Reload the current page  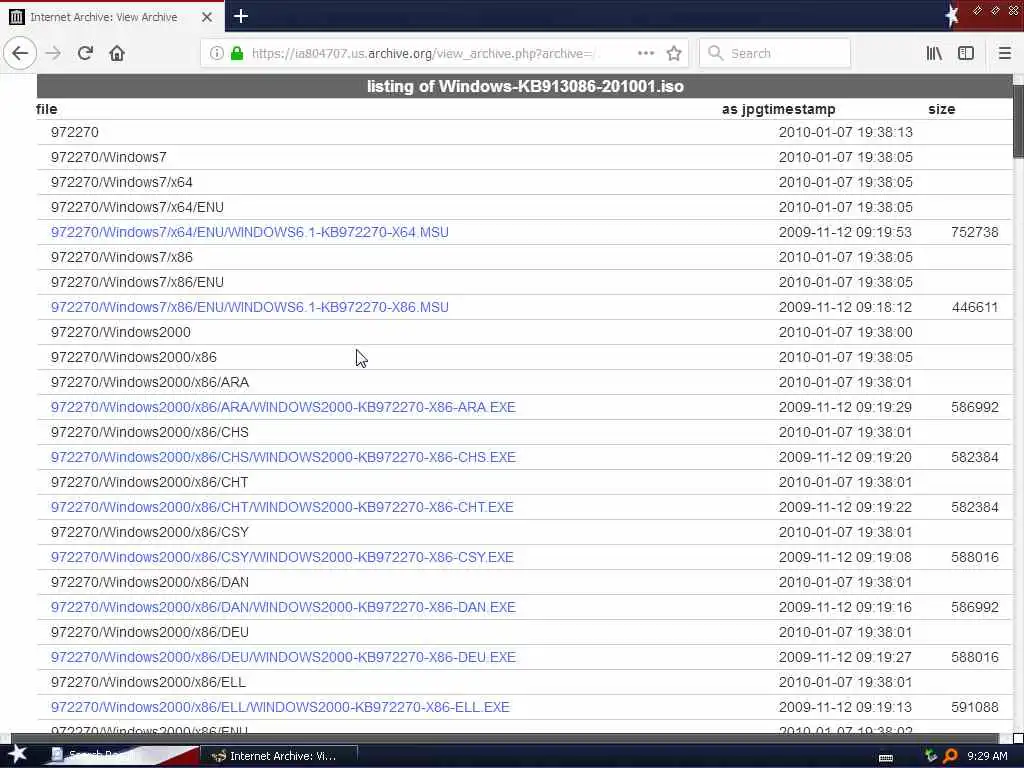point(85,53)
